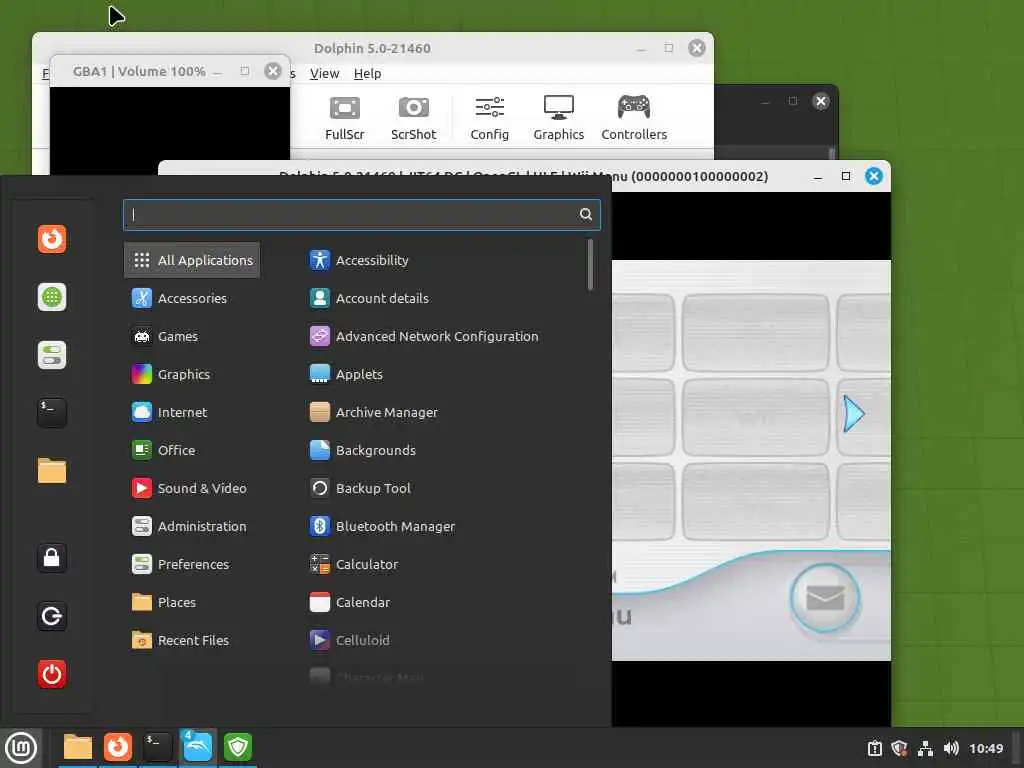
Task: Select the Games category
Action: [x=192, y=336]
